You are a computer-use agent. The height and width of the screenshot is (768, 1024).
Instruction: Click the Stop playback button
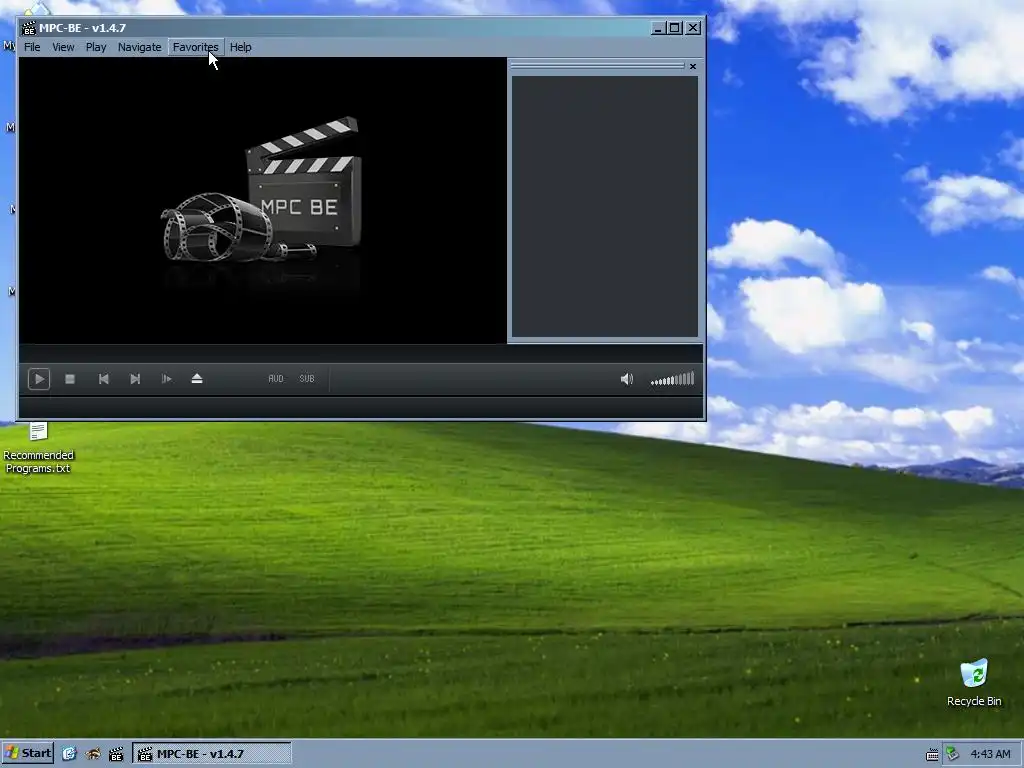pyautogui.click(x=70, y=379)
